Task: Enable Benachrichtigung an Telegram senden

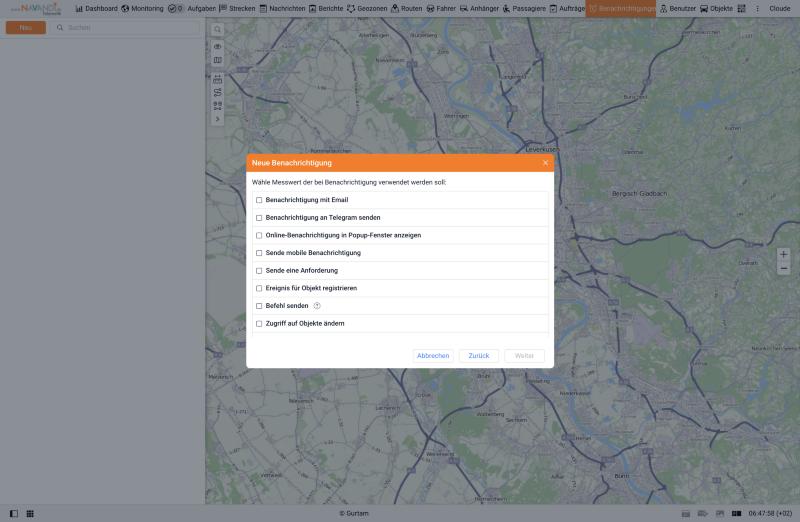Action: 259,218
